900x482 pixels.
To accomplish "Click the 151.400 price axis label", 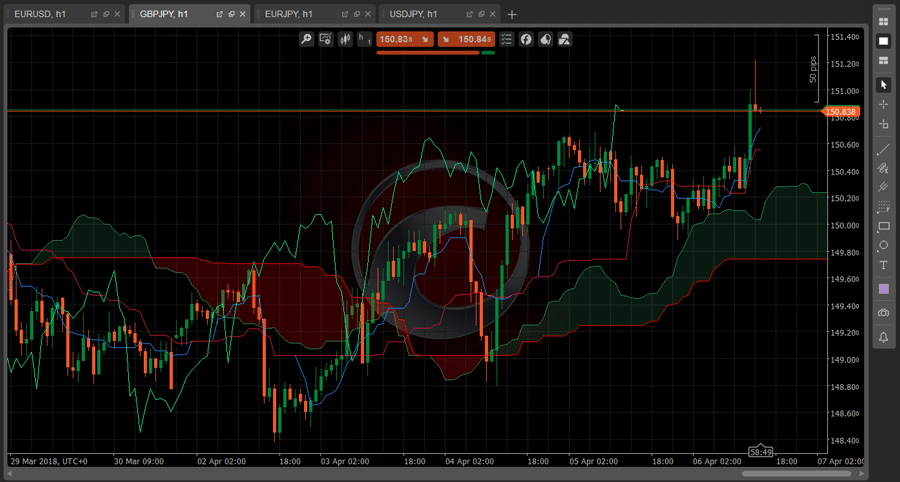I will (x=844, y=37).
